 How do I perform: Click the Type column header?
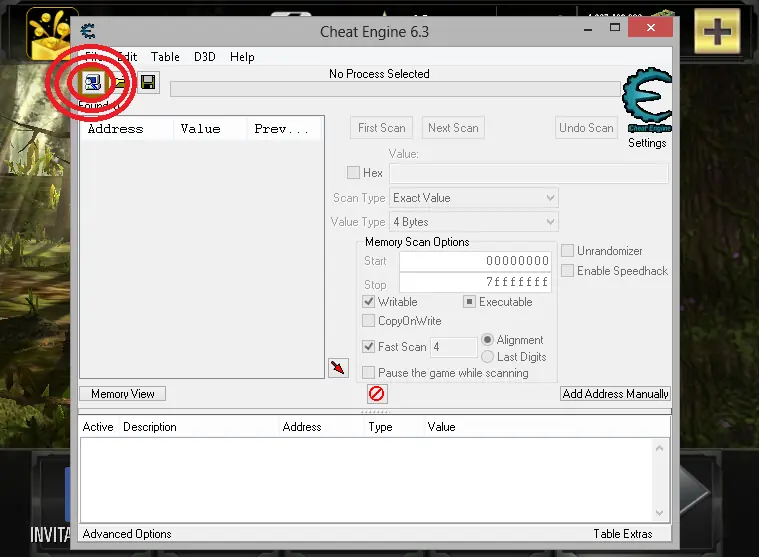click(x=394, y=427)
